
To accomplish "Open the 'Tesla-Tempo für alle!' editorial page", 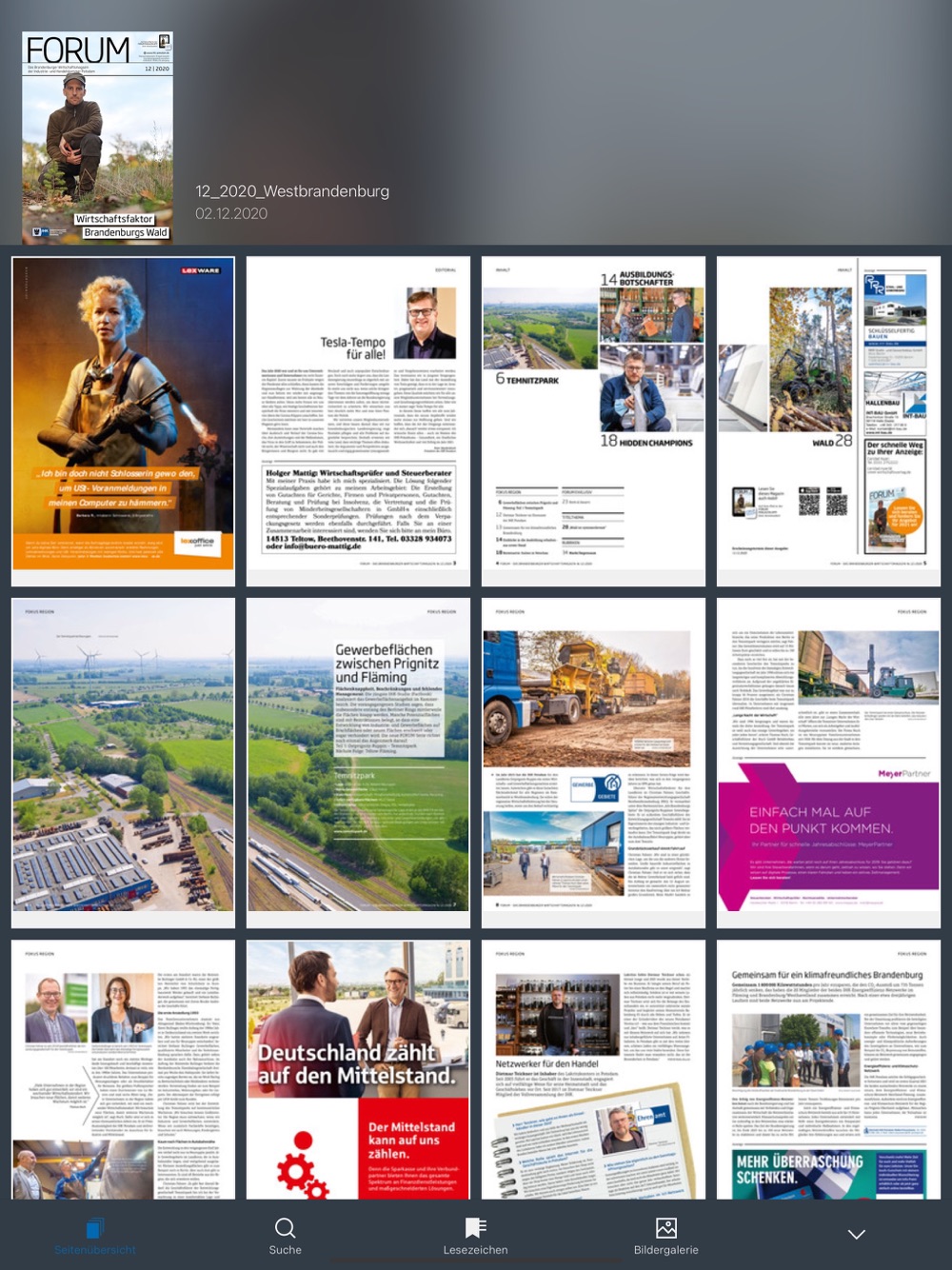I will click(358, 421).
